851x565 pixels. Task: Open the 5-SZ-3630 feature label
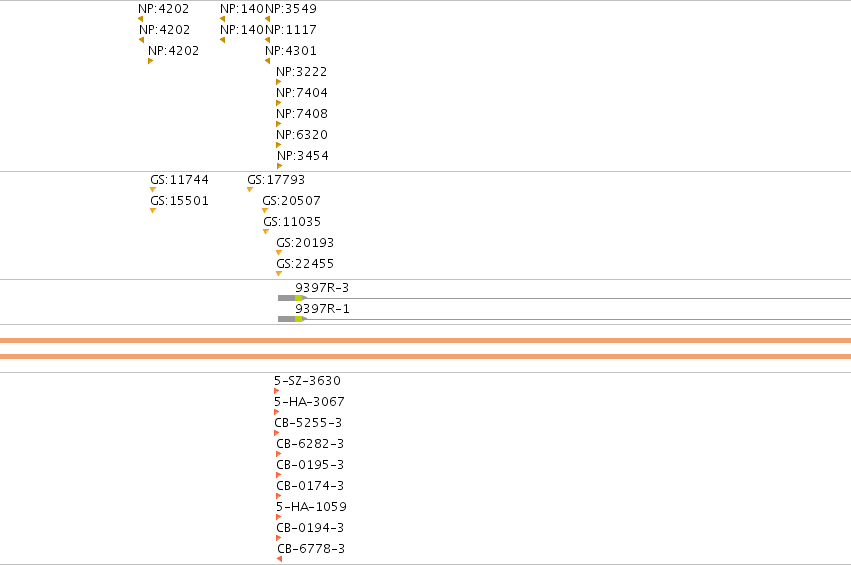(307, 380)
